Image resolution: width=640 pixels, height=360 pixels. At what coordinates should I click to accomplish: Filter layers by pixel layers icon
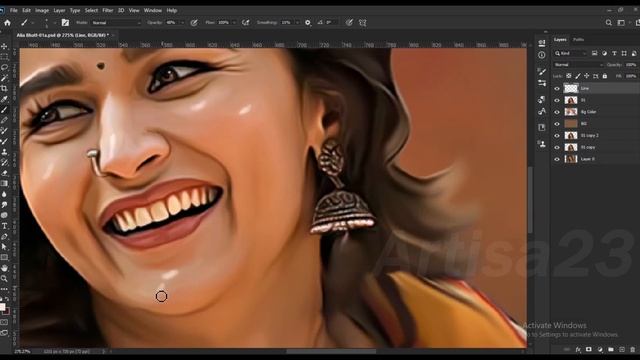tap(595, 53)
